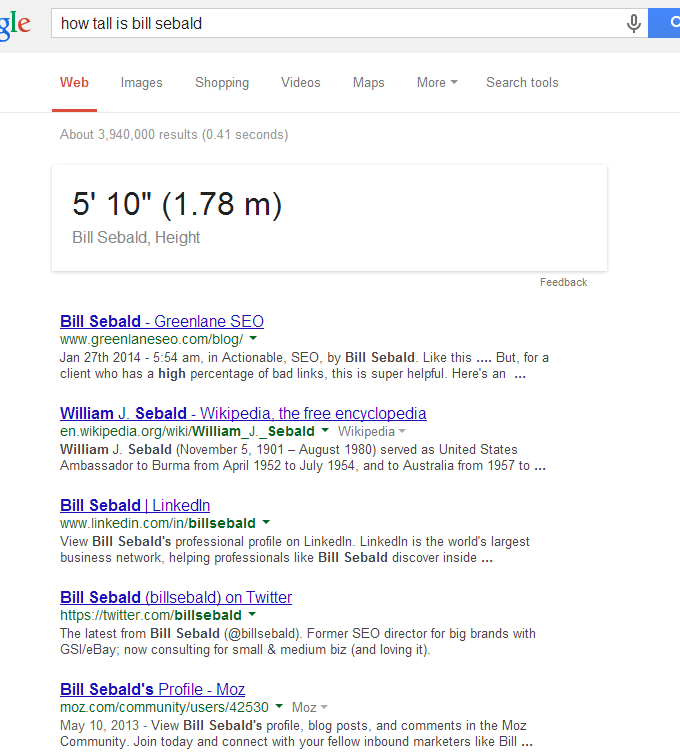
Task: Open Search tools
Action: [522, 82]
